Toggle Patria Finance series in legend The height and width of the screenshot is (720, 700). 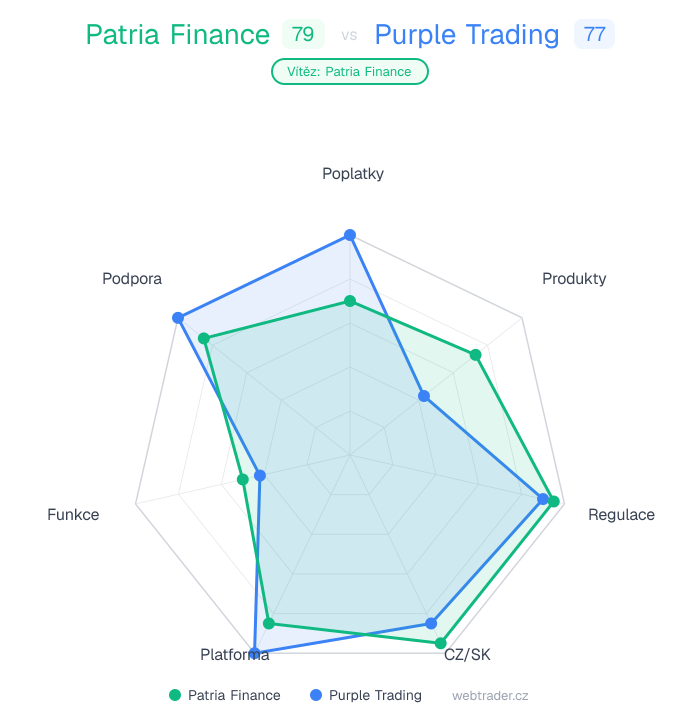tap(234, 695)
